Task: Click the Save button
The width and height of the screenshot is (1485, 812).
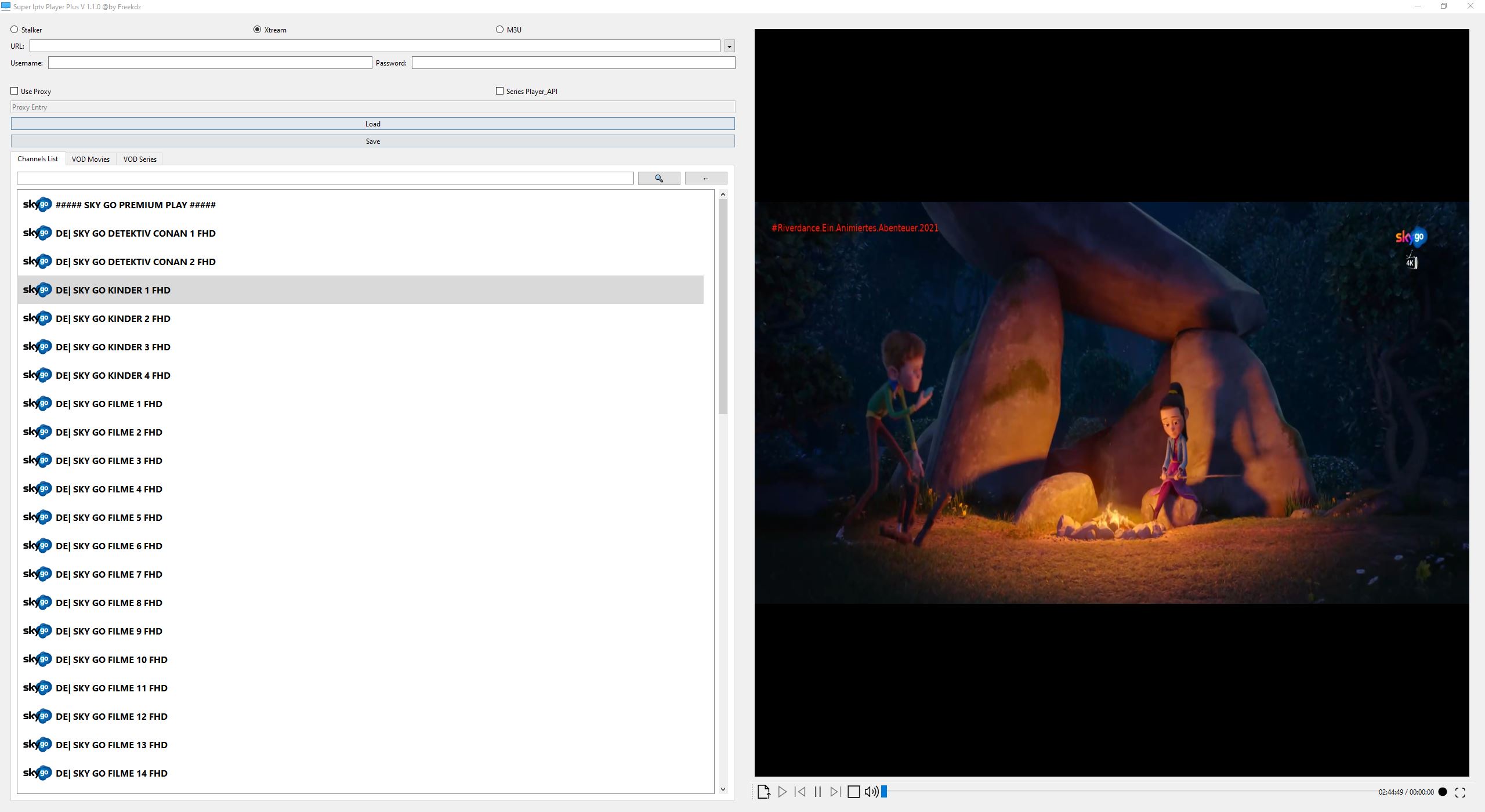Action: point(373,141)
